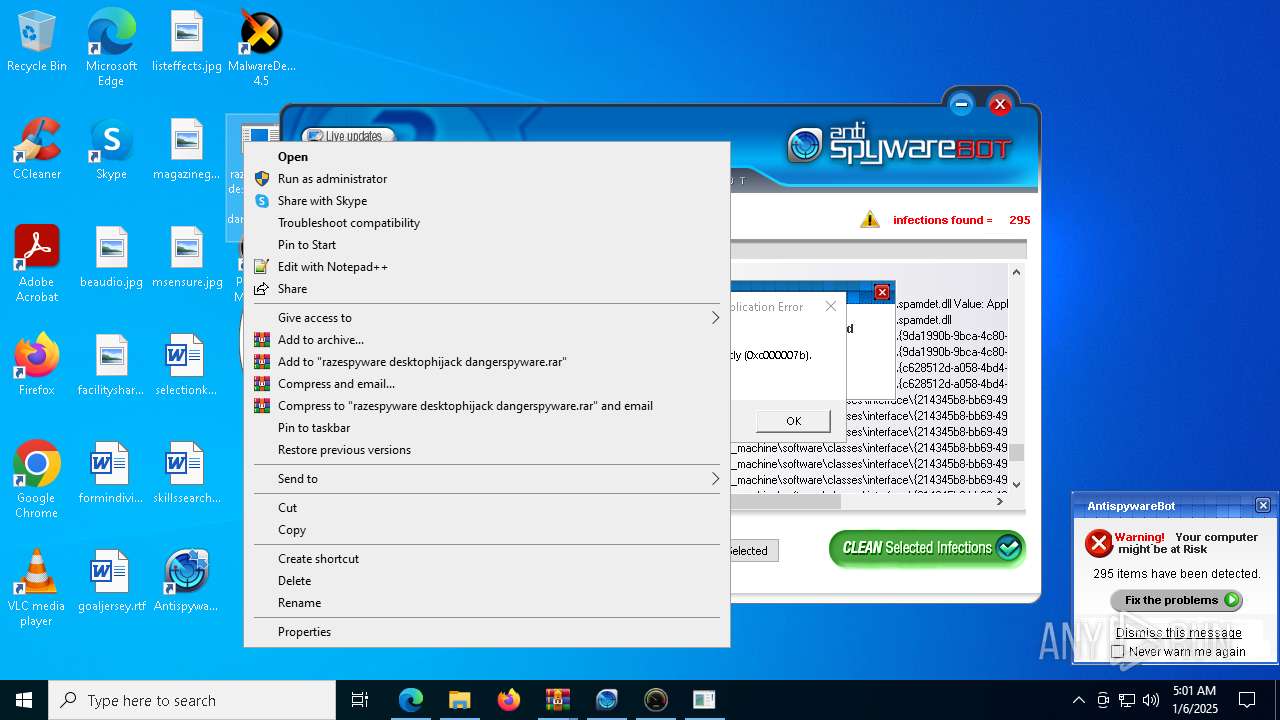
Task: Choose Delete from context menu
Action: pos(486,581)
